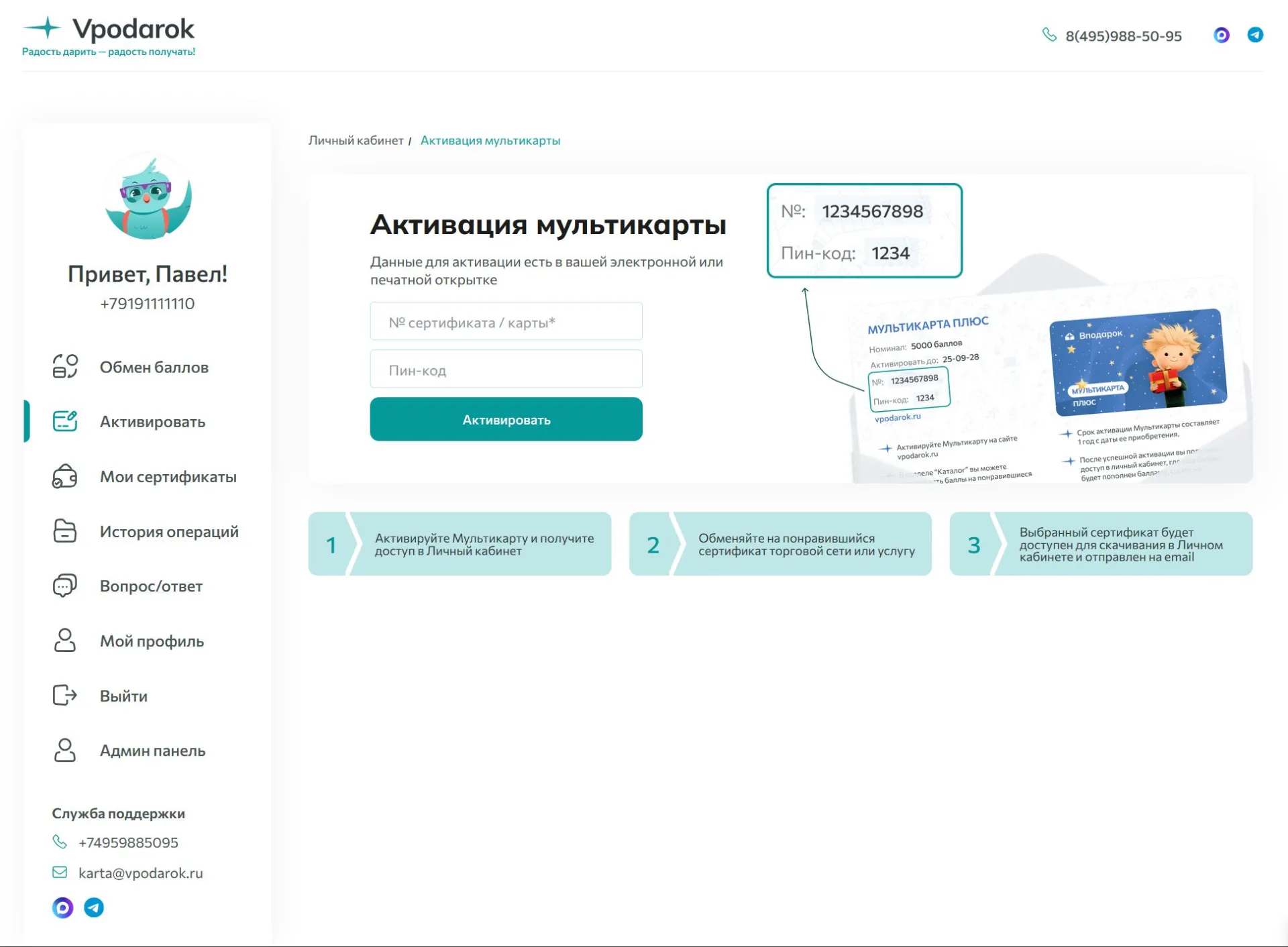
Task: Click the Выйти logout arrow icon
Action: [65, 695]
